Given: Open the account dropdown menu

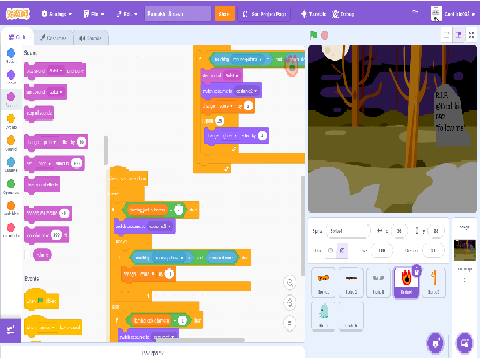Looking at the screenshot, I should coord(453,14).
